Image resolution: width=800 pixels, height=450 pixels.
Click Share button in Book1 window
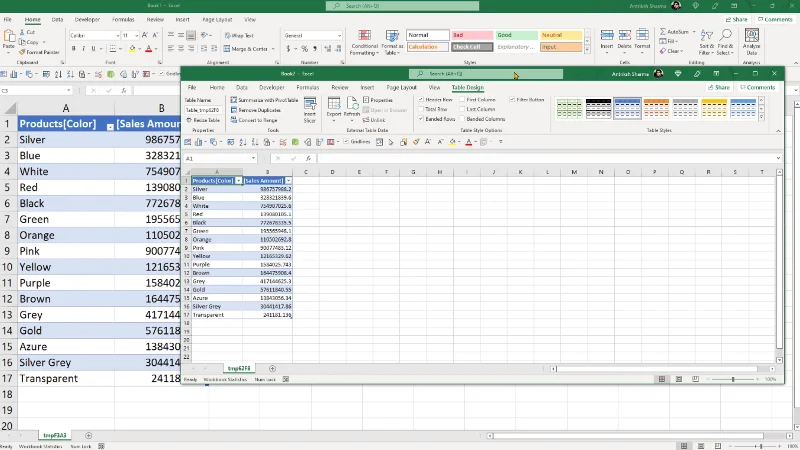(x=736, y=19)
